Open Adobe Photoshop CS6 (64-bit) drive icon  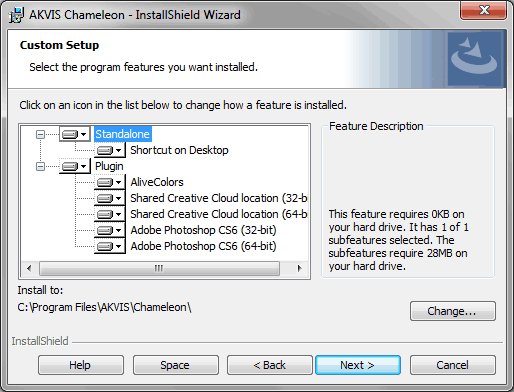click(x=110, y=246)
